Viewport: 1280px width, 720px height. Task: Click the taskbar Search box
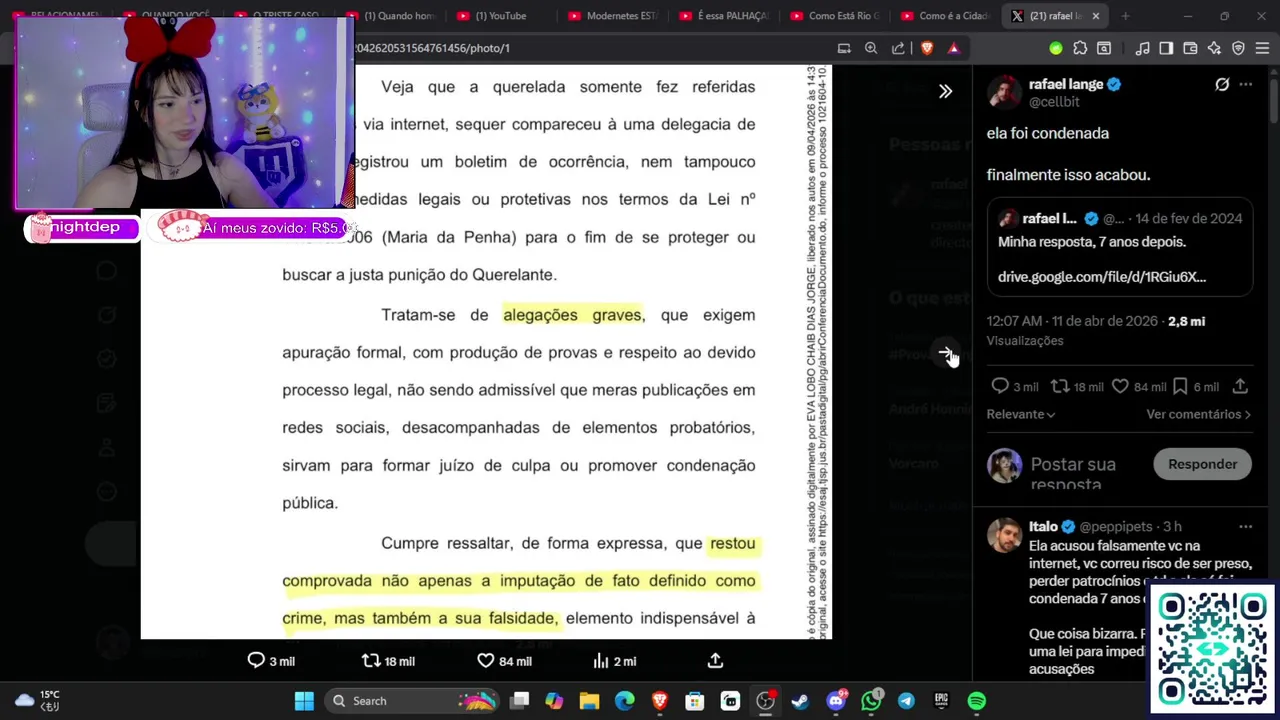(x=412, y=701)
